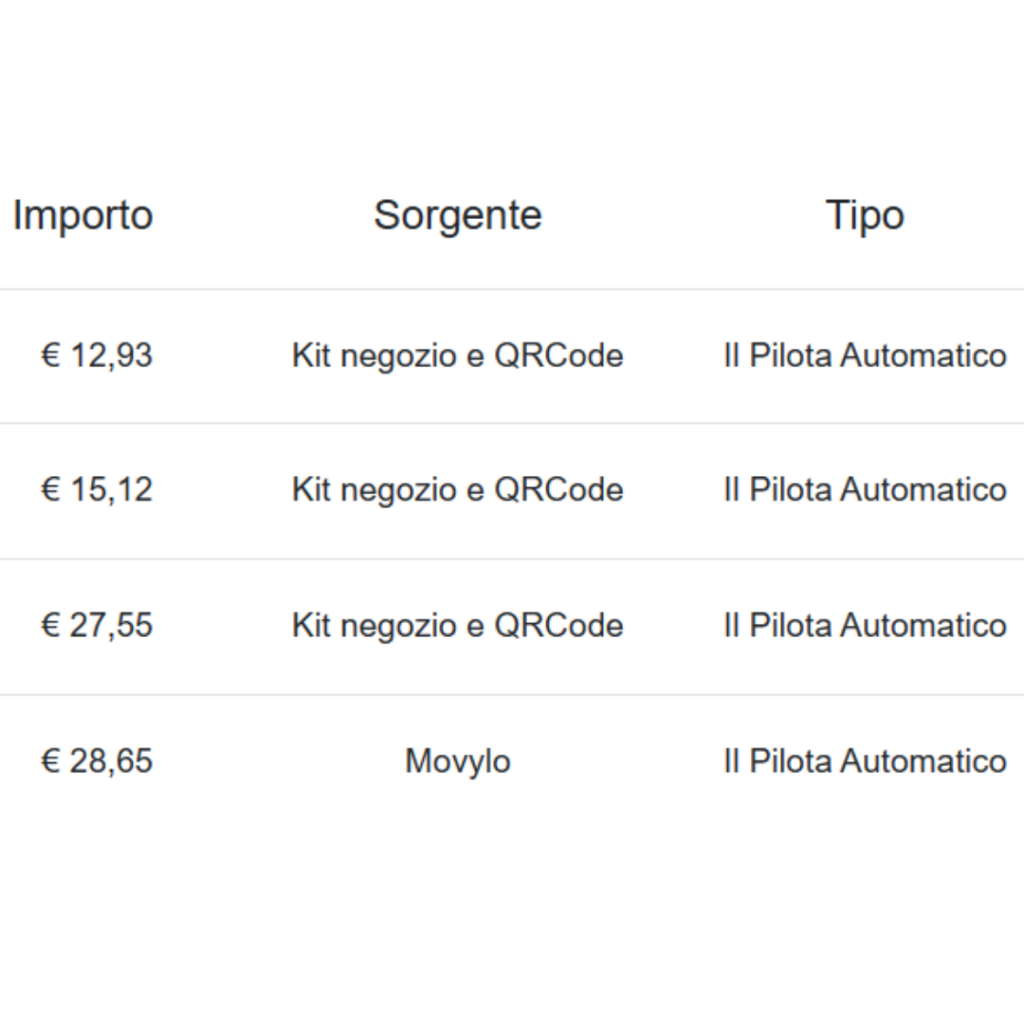Viewport: 1024px width, 1024px height.
Task: Click the euro symbol in the 15,12 row
Action: click(50, 490)
